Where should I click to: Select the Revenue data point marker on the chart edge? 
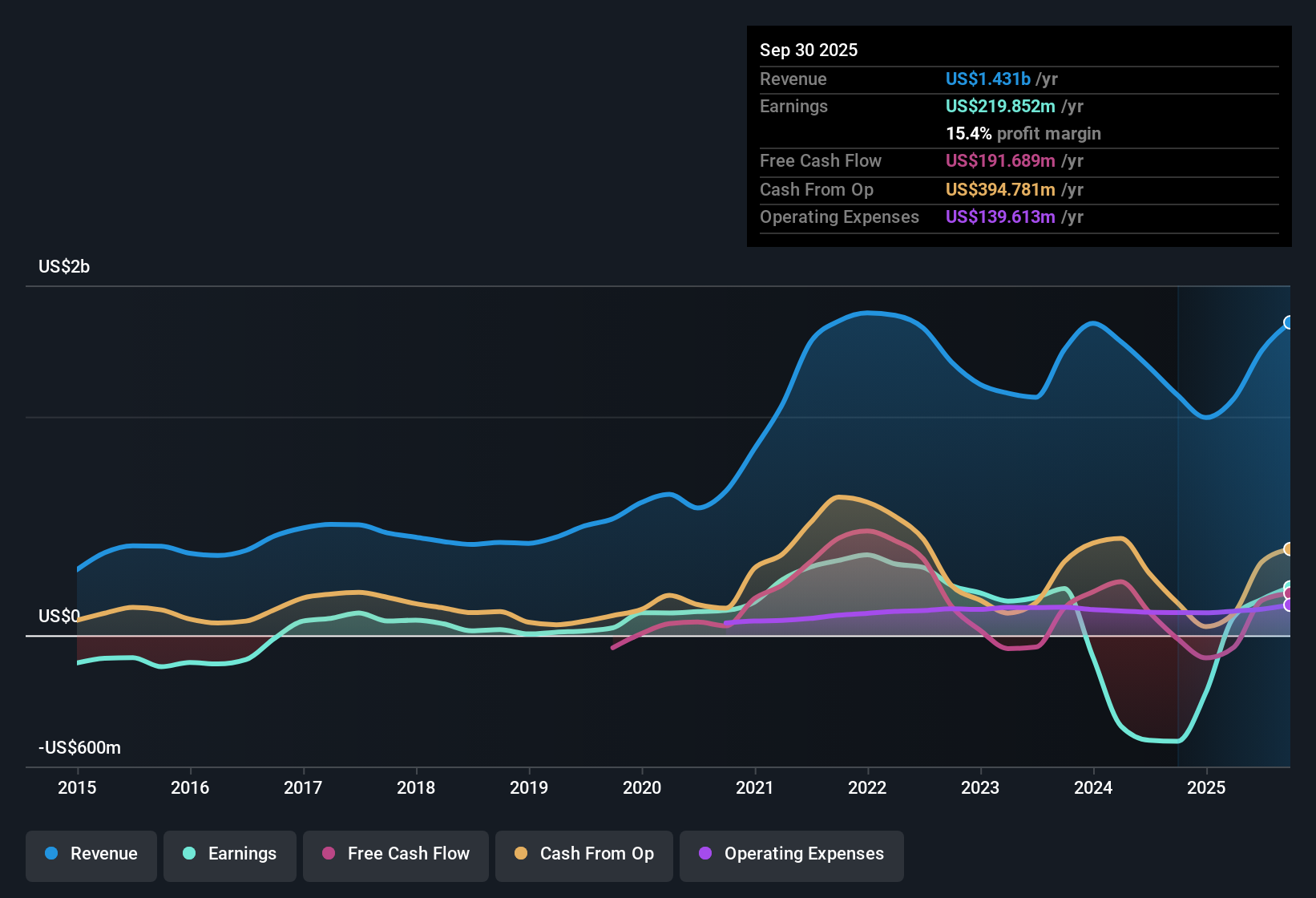1289,323
